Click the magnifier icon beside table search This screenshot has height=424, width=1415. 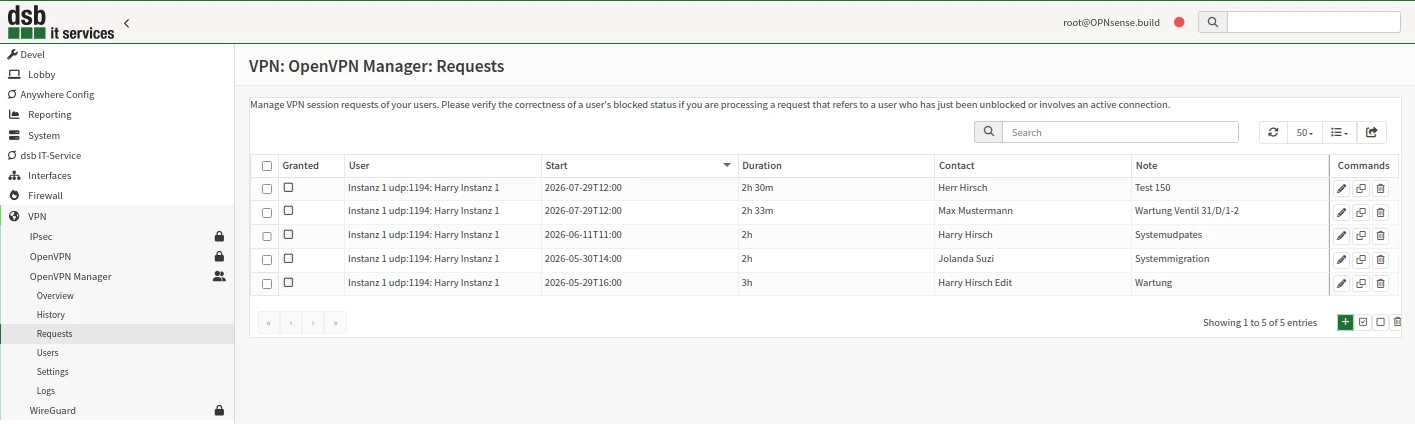[x=988, y=132]
